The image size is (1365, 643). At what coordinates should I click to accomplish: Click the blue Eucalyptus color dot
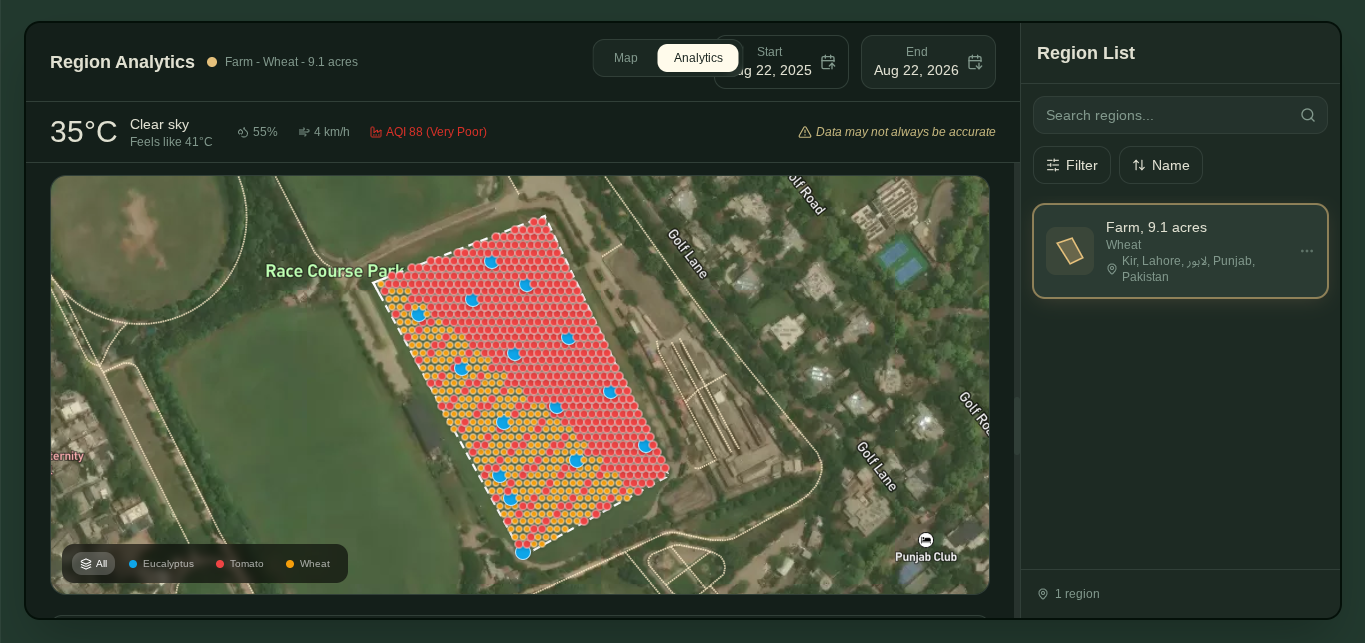133,564
